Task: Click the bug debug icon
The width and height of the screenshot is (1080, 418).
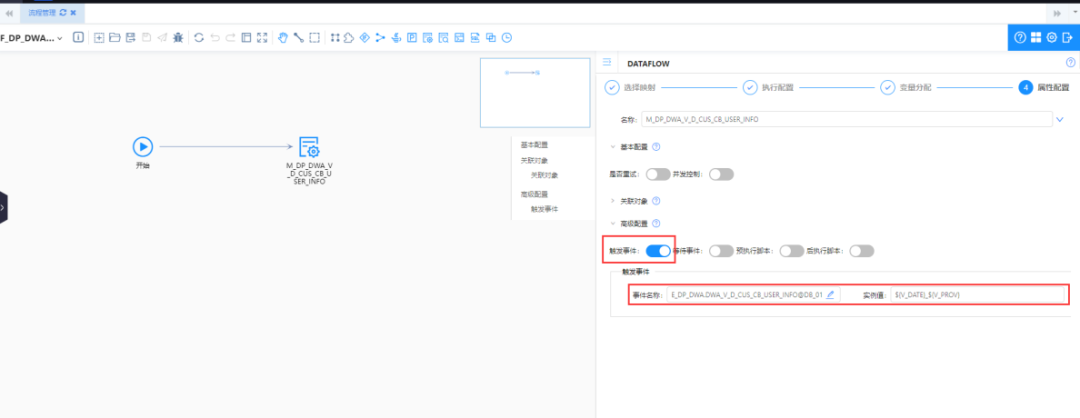Action: (178, 38)
